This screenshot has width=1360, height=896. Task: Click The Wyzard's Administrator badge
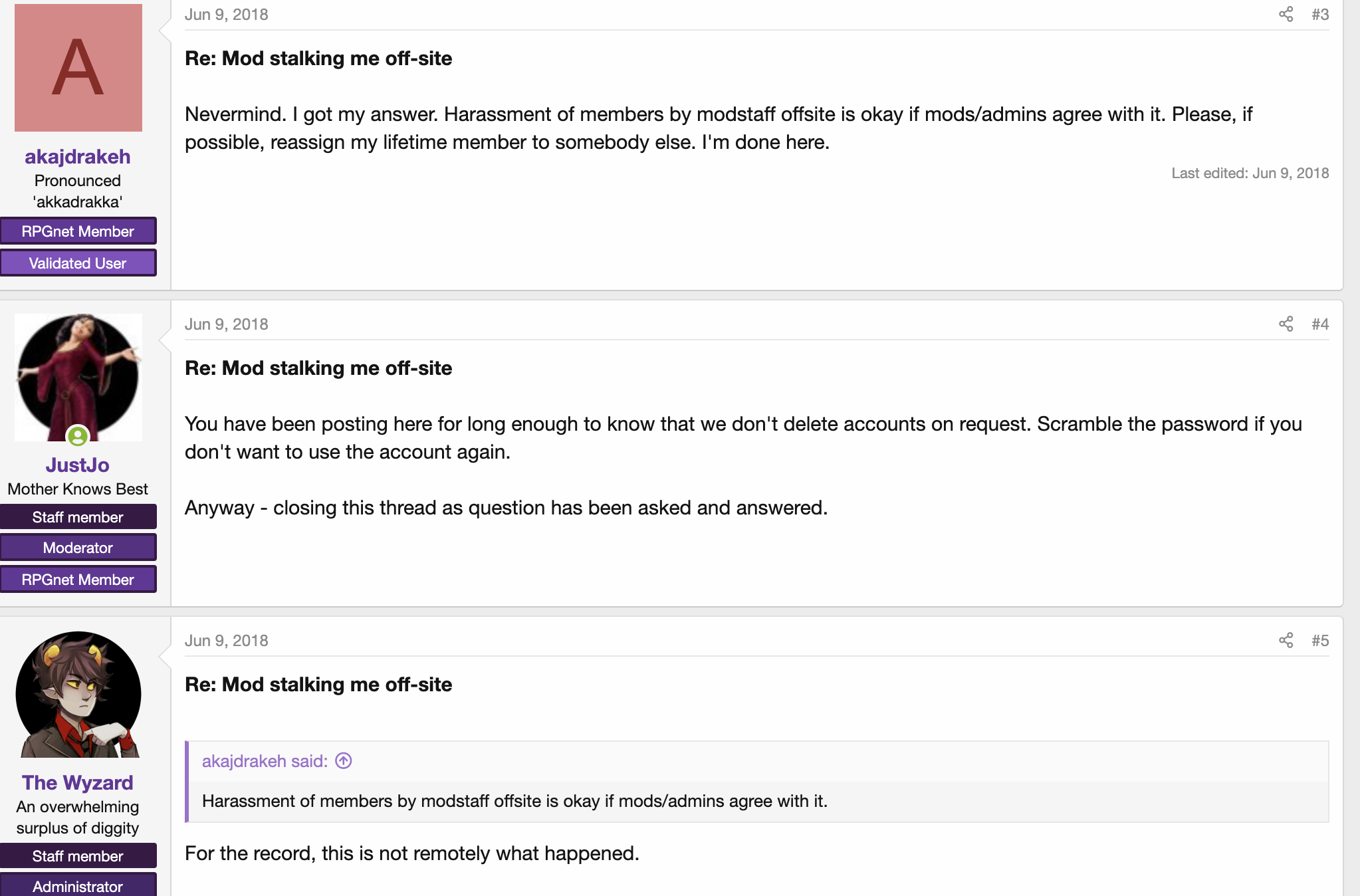point(78,886)
